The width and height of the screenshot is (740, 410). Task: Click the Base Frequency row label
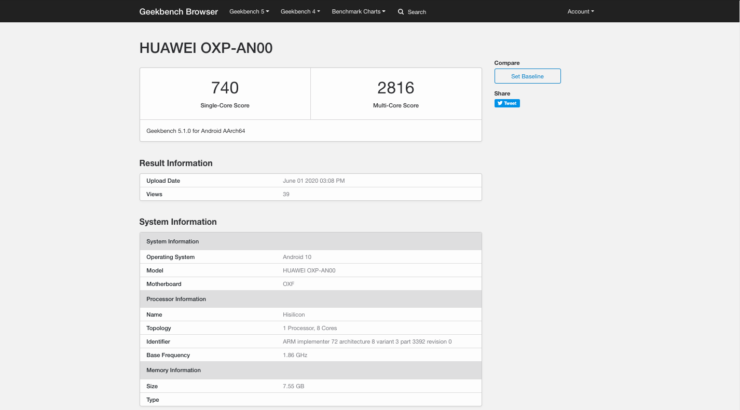168,355
